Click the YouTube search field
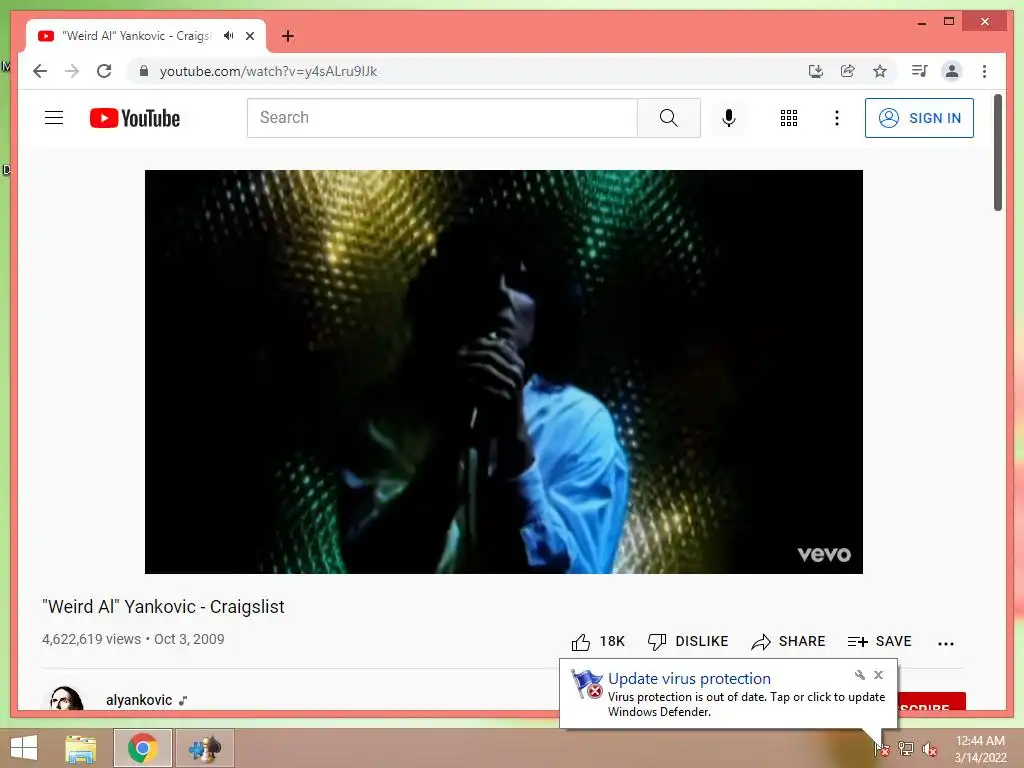 442,118
